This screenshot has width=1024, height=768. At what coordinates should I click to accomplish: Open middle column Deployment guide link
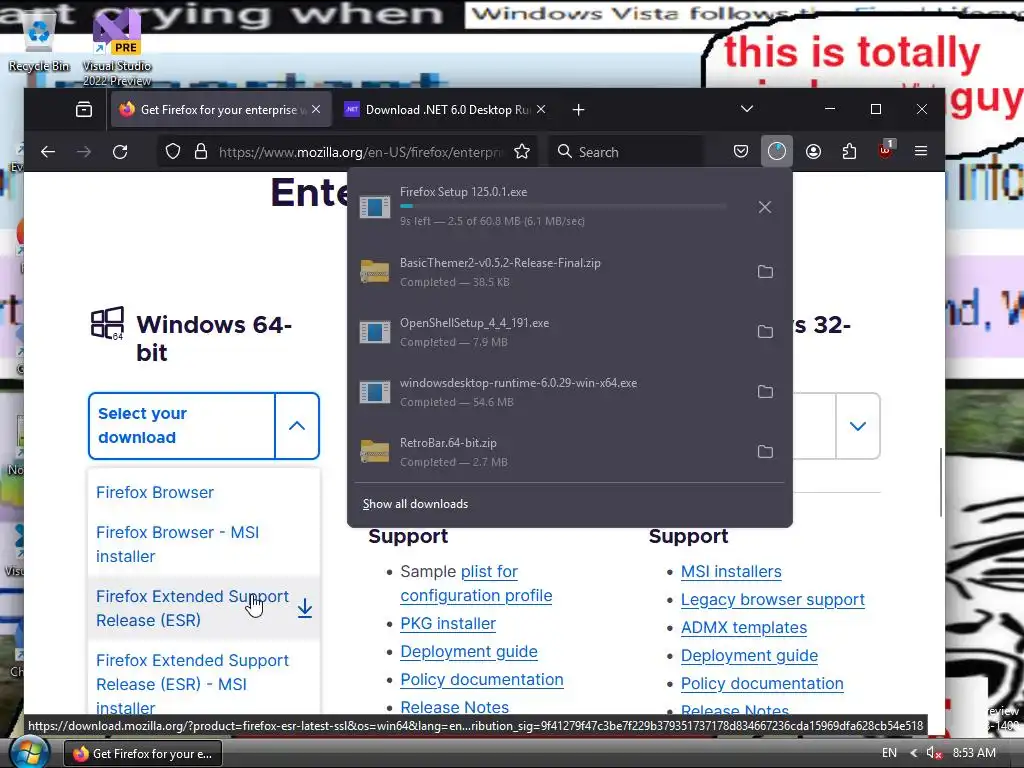pos(469,652)
